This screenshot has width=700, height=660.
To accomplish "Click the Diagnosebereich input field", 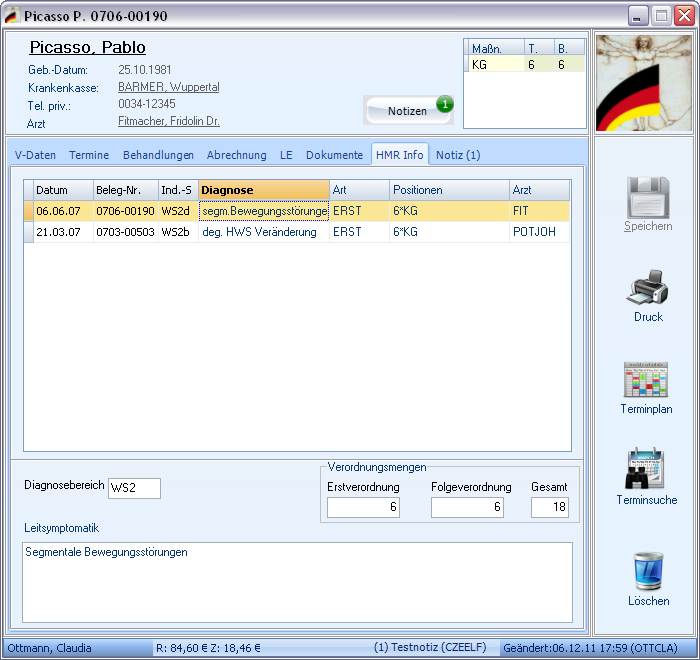I will click(134, 488).
